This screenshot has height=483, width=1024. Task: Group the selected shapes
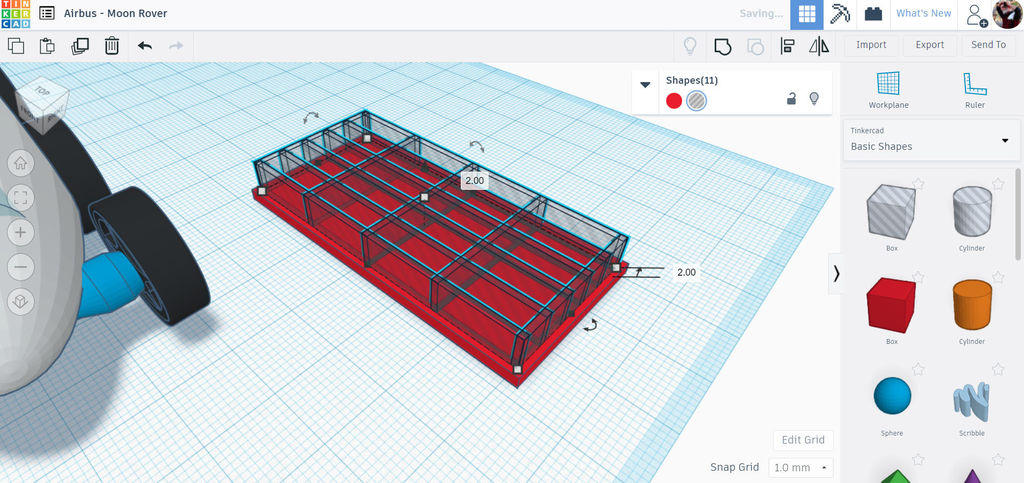pos(722,46)
